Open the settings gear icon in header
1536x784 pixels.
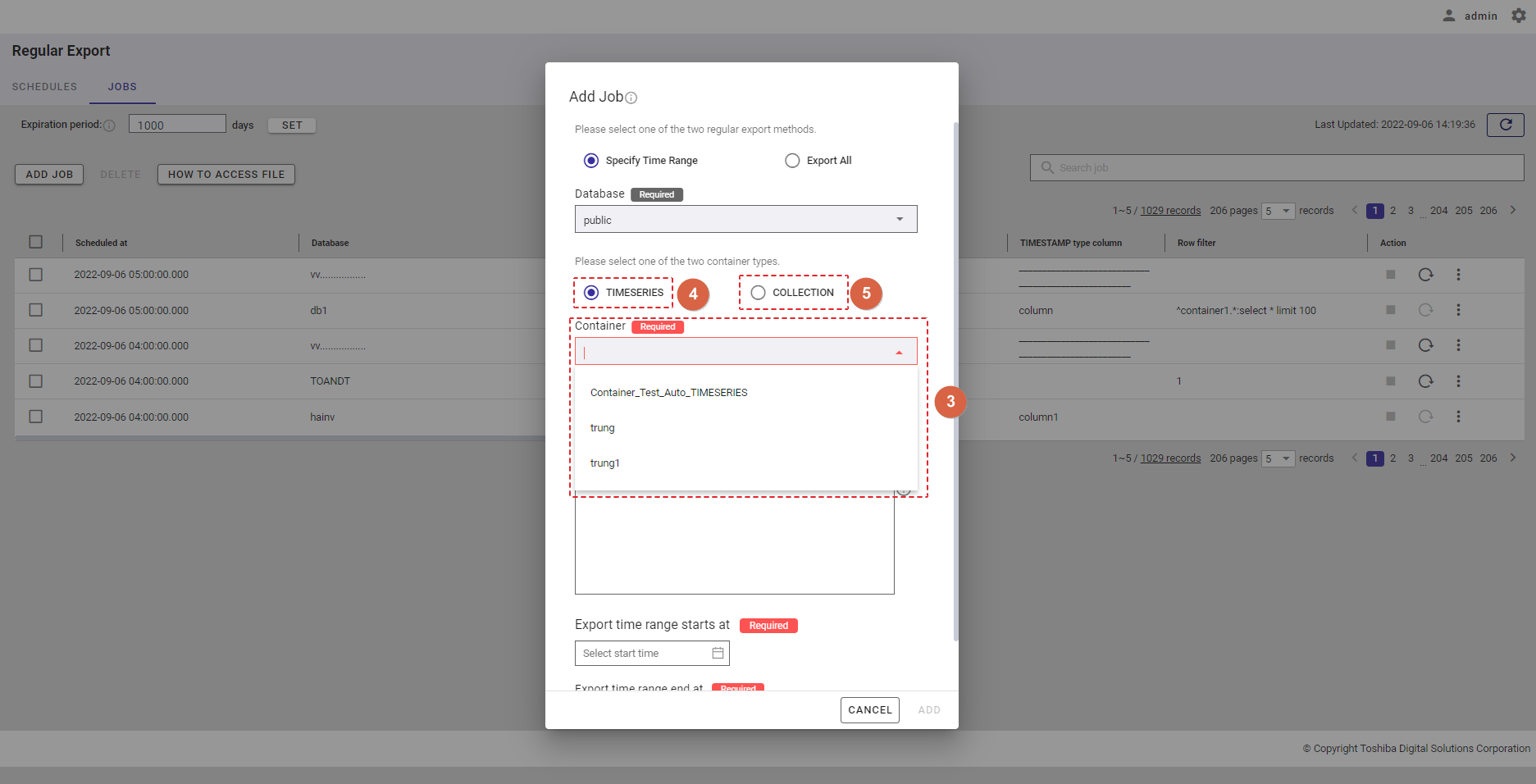pyautogui.click(x=1519, y=16)
